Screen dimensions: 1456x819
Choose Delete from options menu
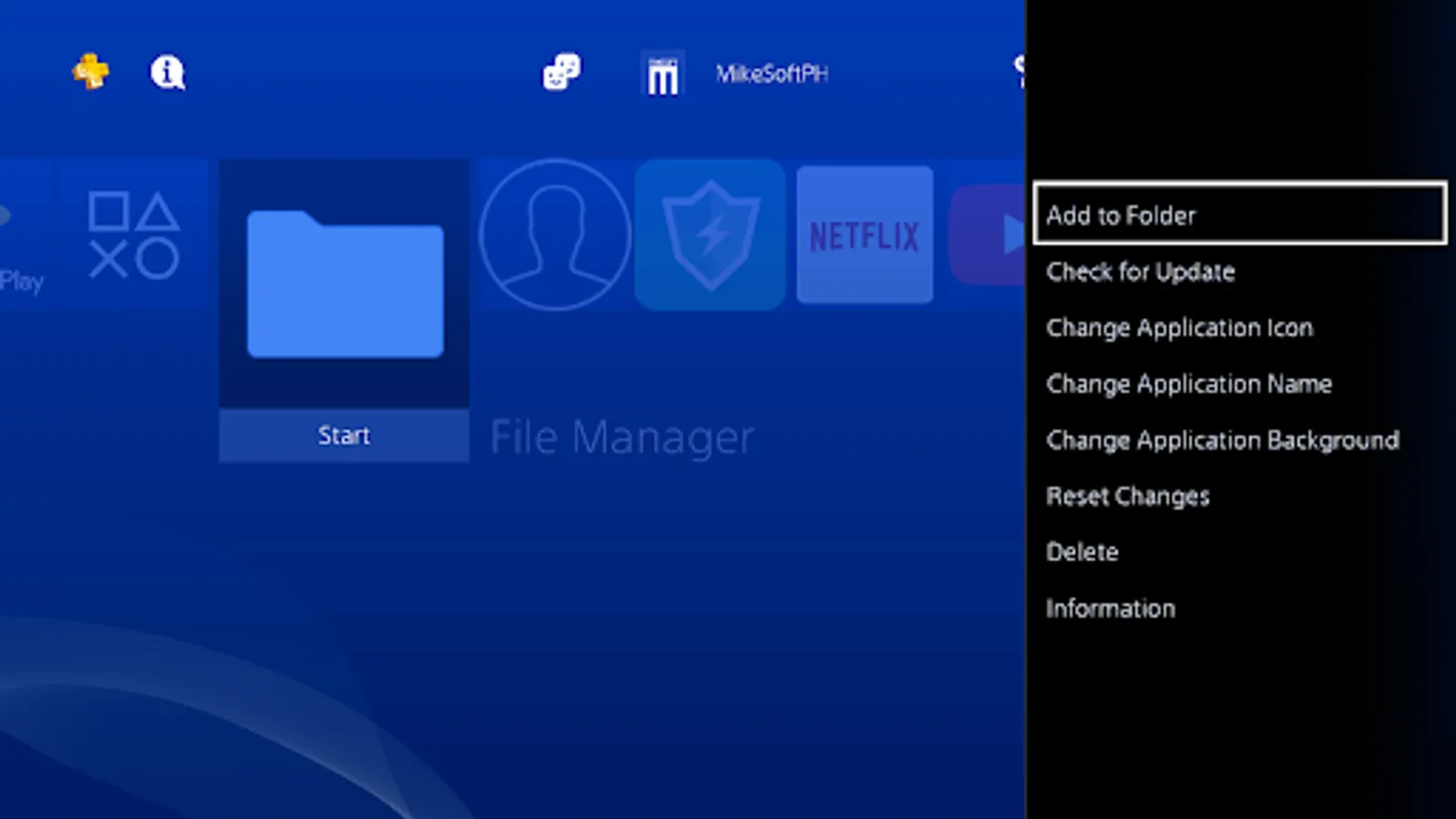click(x=1082, y=551)
